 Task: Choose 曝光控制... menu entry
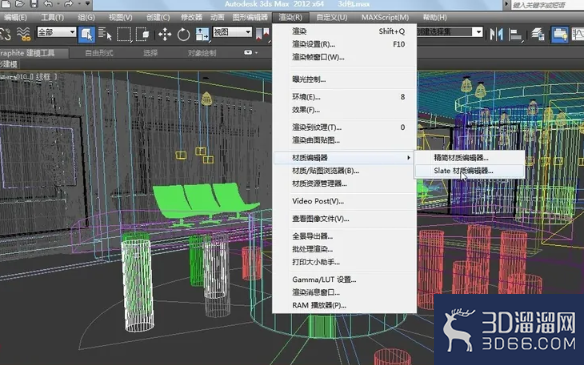coord(344,79)
